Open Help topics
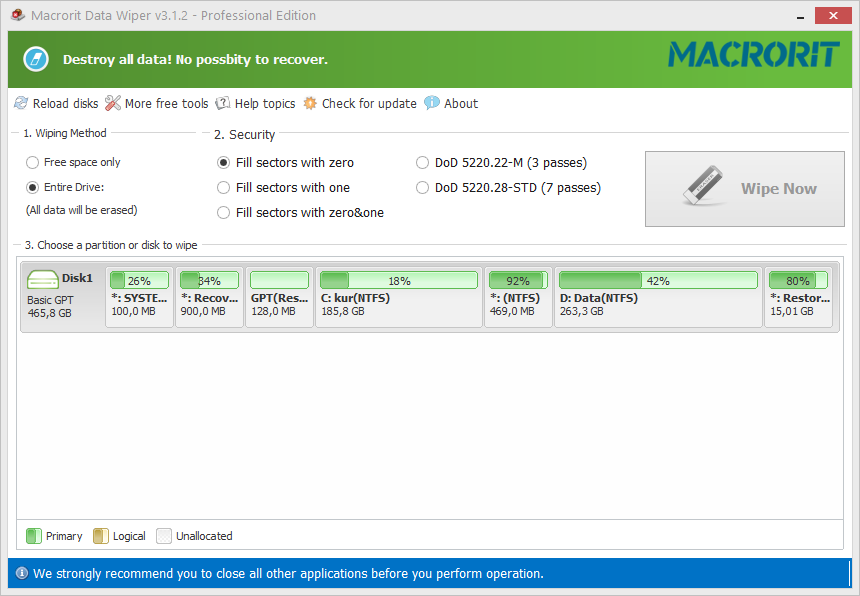 click(255, 103)
